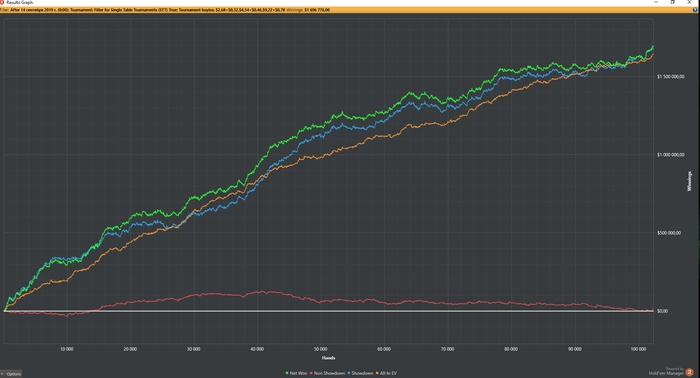Click the info icon in filter bar

pos(695,10)
